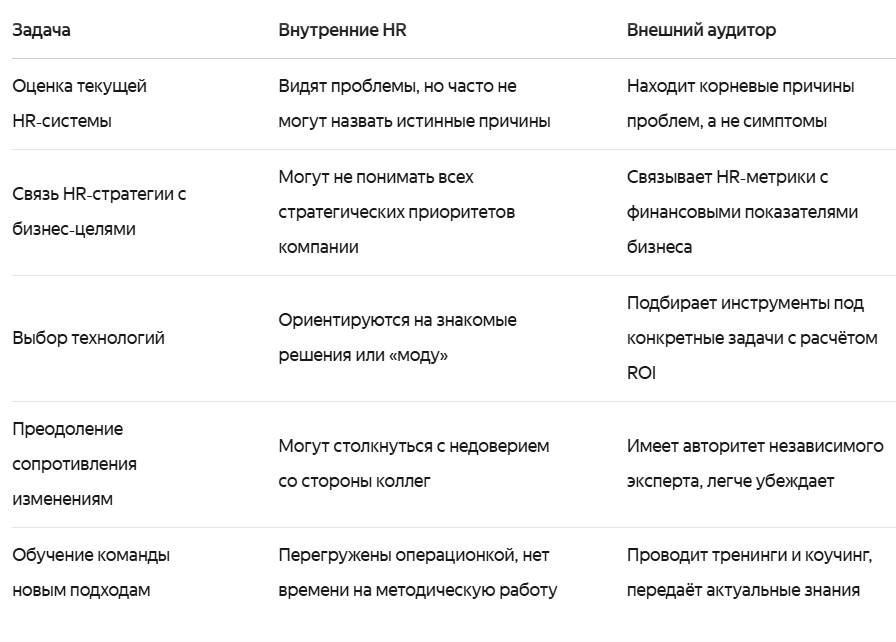Click the 'Внутренние HR' column header
The height and width of the screenshot is (642, 896).
342,30
